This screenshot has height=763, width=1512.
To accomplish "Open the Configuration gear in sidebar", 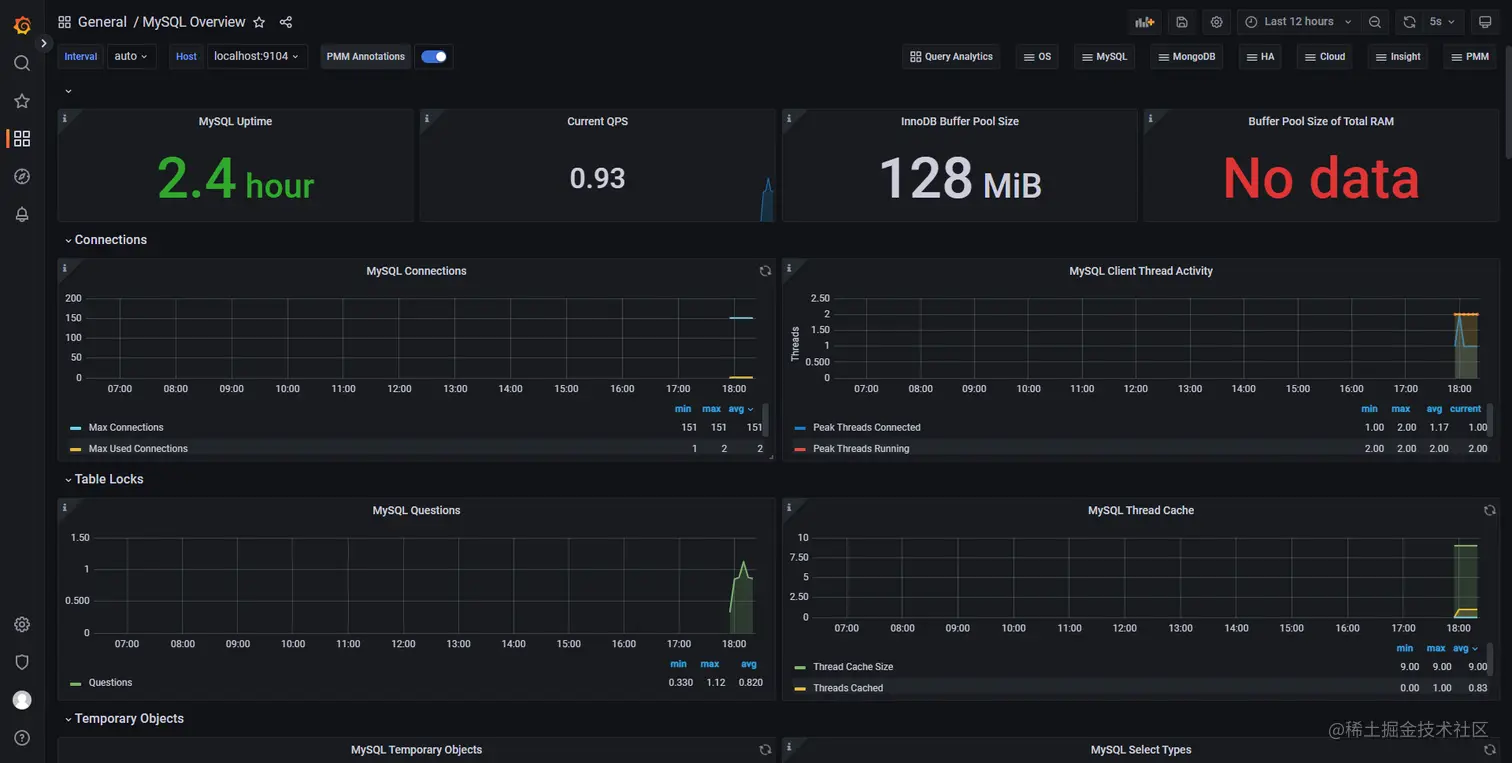I will [x=22, y=624].
